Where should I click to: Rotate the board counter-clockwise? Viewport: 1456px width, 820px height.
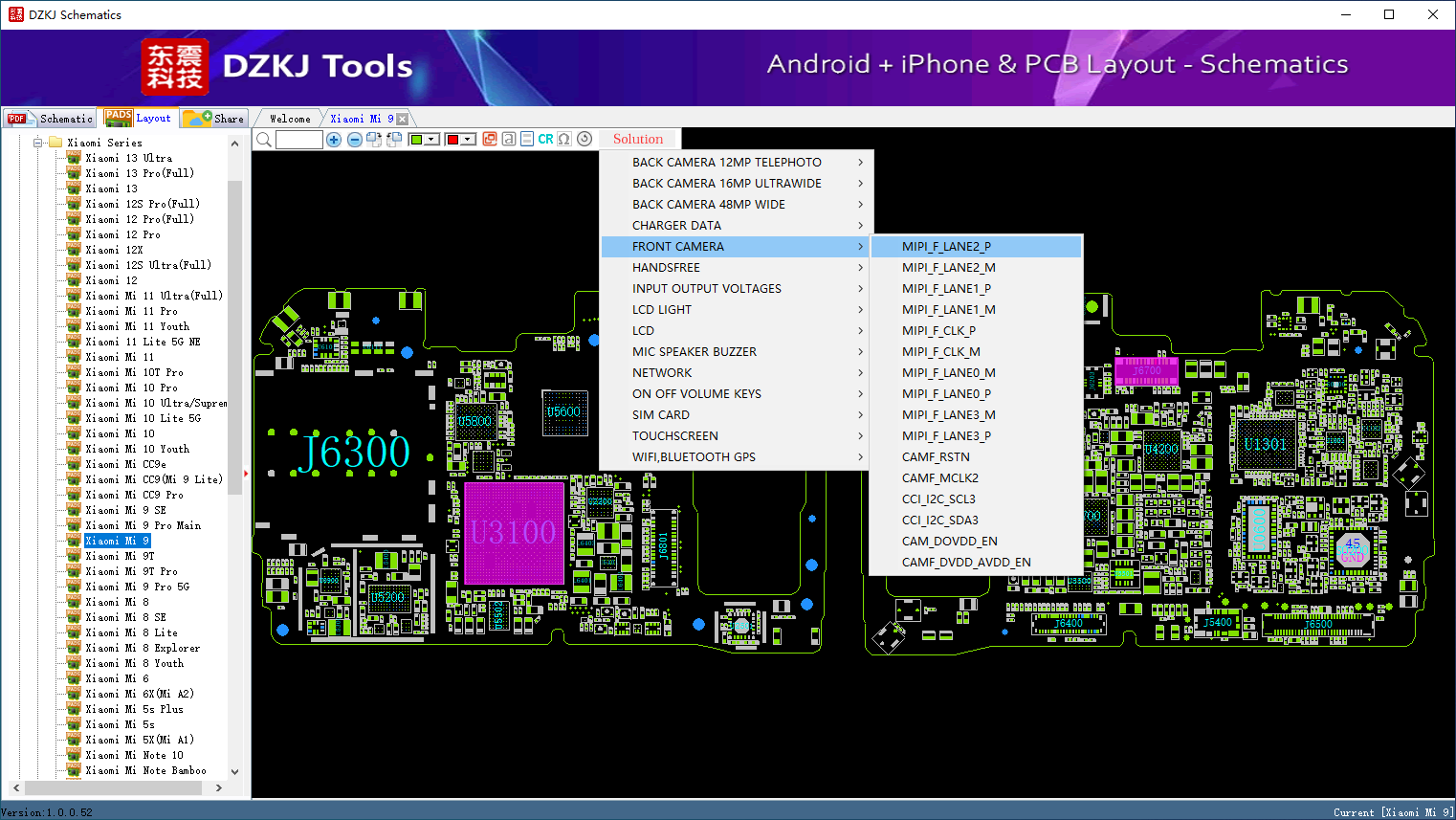393,140
